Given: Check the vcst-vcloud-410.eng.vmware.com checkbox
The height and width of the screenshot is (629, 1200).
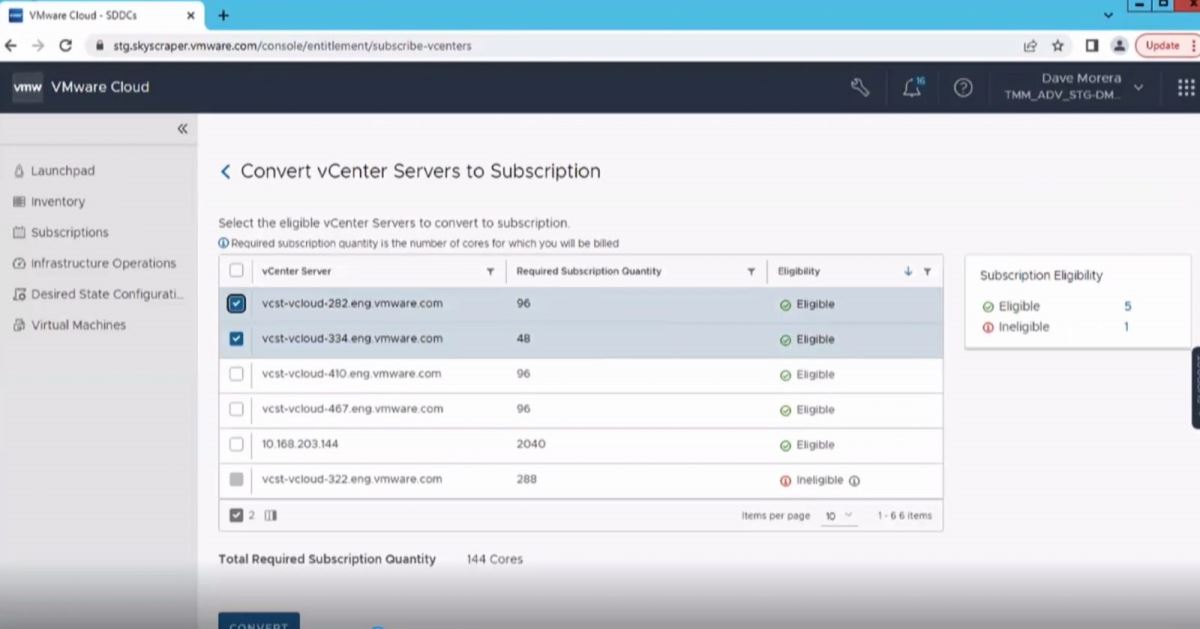Looking at the screenshot, I should coord(236,374).
